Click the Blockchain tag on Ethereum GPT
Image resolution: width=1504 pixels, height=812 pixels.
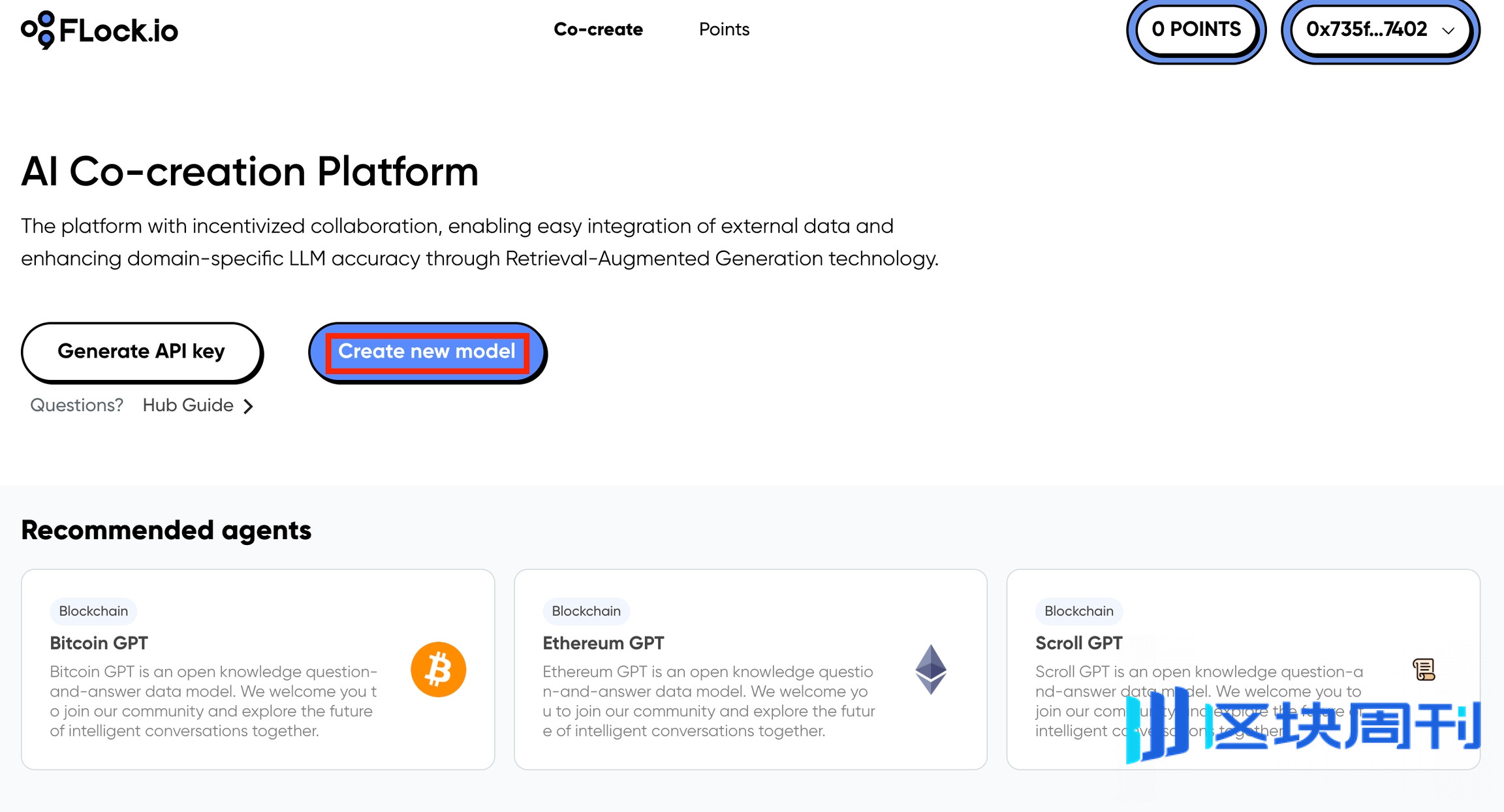pyautogui.click(x=586, y=611)
